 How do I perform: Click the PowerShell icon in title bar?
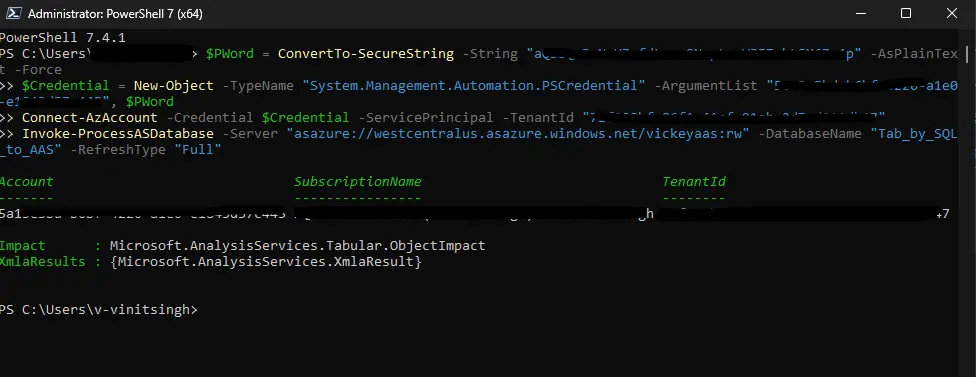[x=13, y=13]
